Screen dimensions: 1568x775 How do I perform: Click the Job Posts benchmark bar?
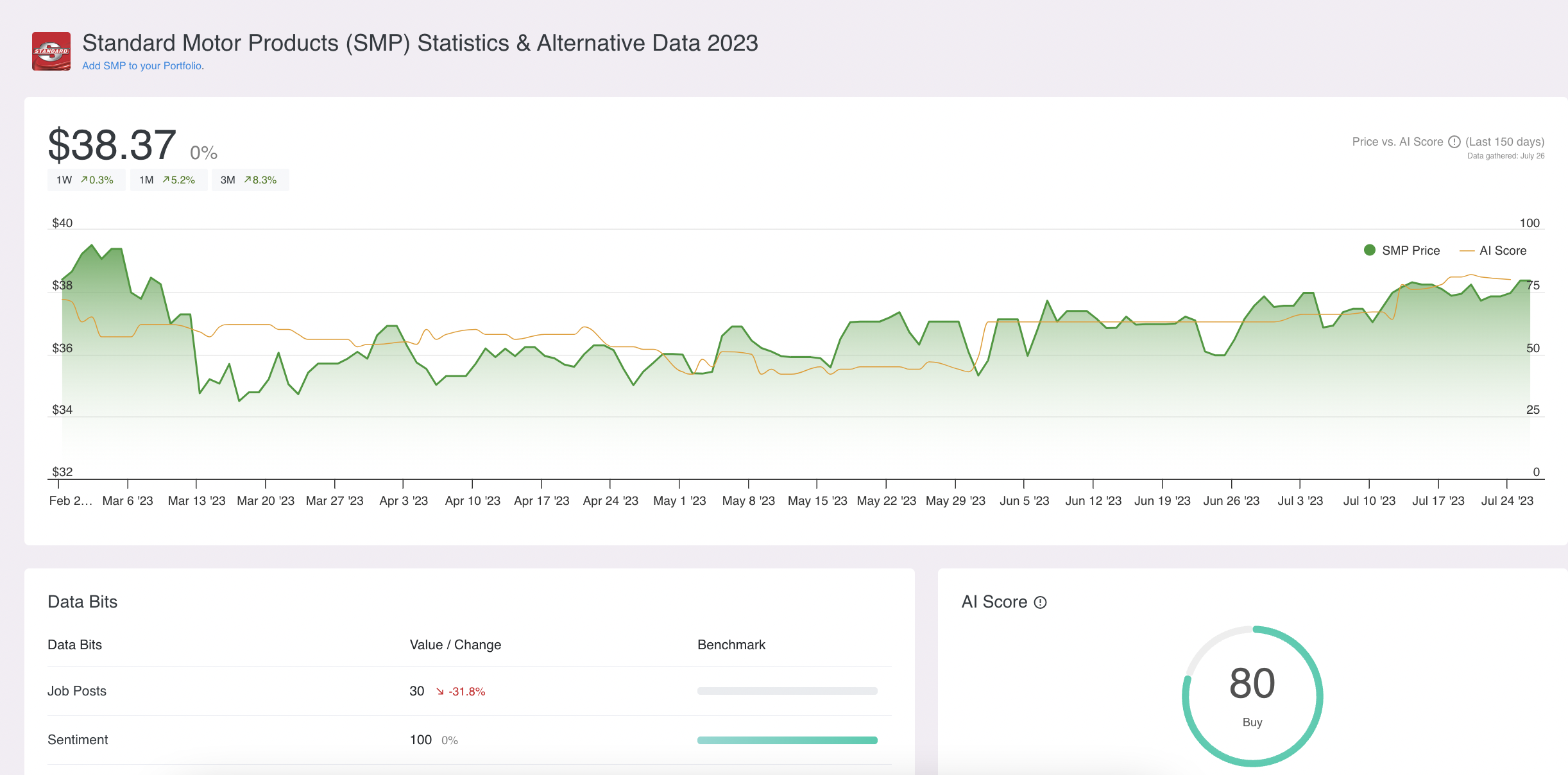click(x=787, y=691)
